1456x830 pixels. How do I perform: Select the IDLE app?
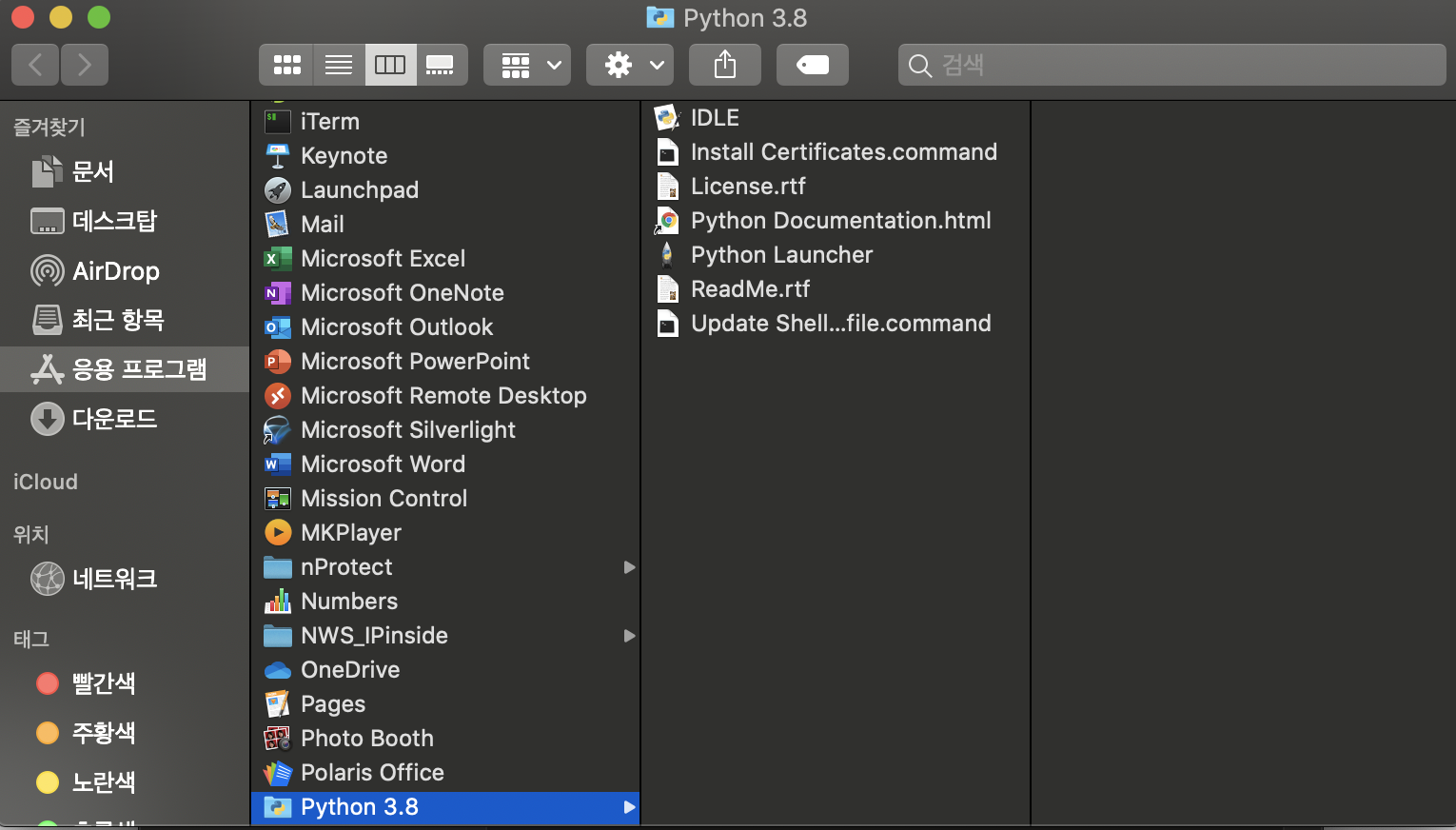pyautogui.click(x=836, y=118)
